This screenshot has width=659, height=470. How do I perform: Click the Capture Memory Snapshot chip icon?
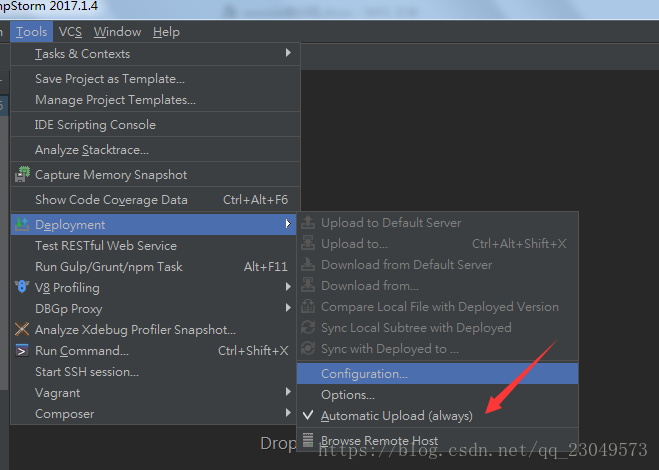point(22,174)
